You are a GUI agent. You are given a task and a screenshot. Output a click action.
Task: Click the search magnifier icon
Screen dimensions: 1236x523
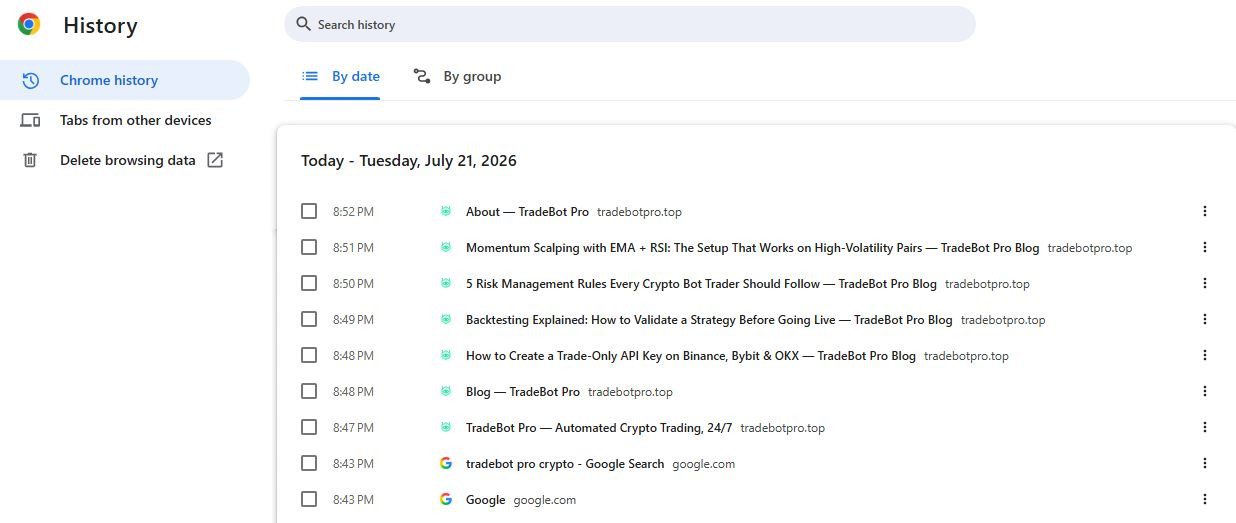click(304, 24)
